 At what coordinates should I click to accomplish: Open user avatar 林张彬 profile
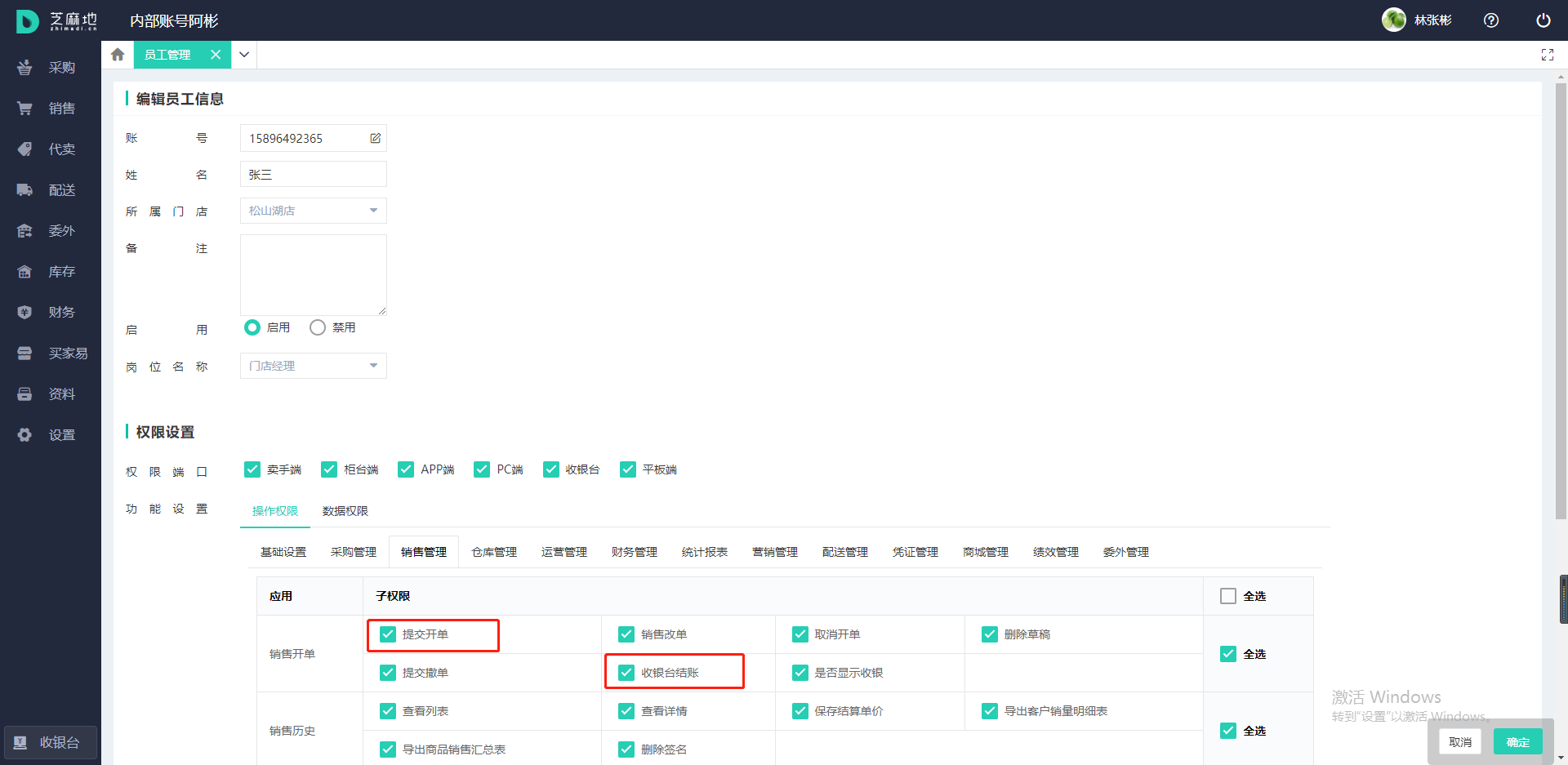tap(1417, 20)
